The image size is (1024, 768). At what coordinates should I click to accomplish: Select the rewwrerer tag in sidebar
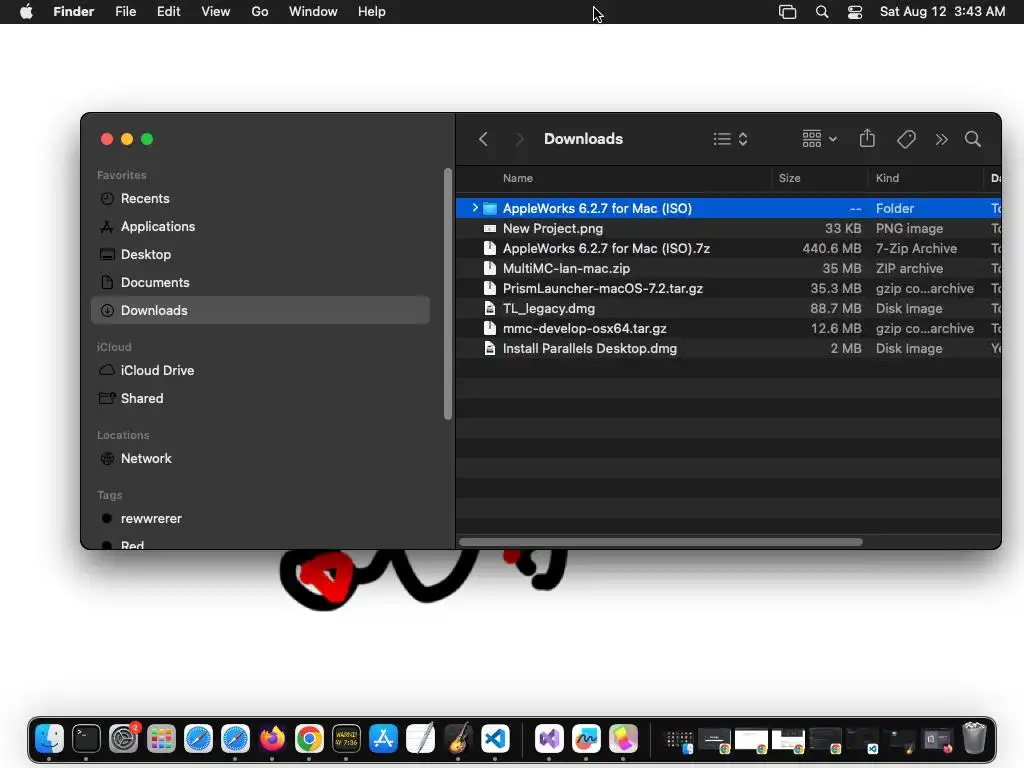[261, 519]
